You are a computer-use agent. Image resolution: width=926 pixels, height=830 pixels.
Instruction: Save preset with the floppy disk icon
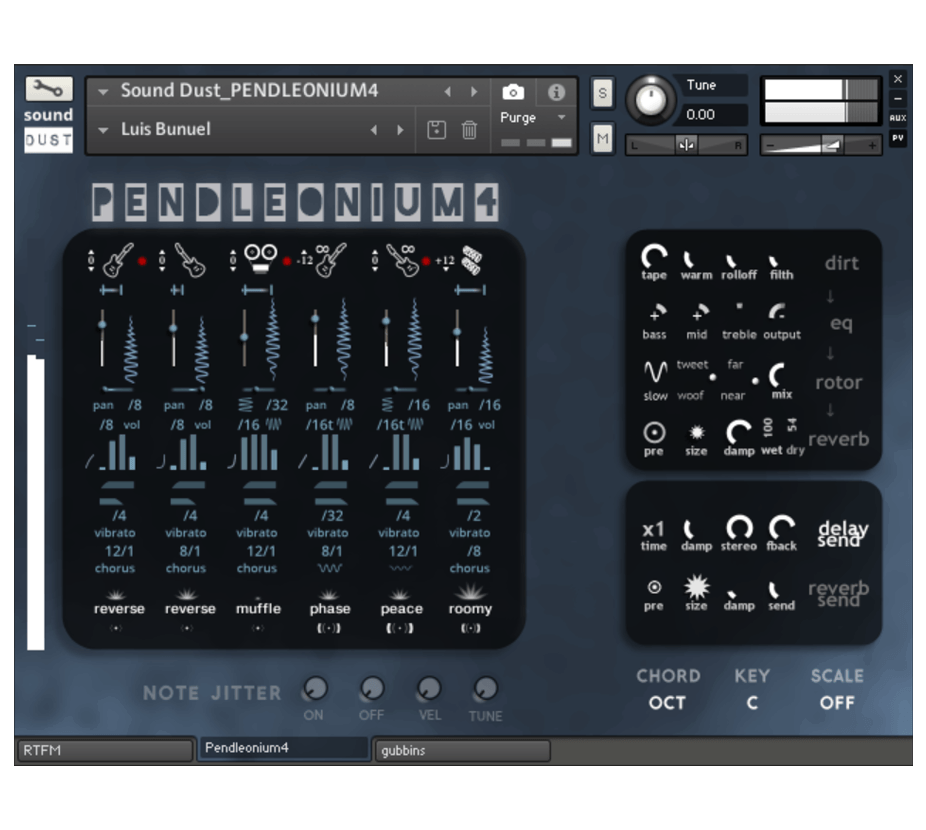436,130
